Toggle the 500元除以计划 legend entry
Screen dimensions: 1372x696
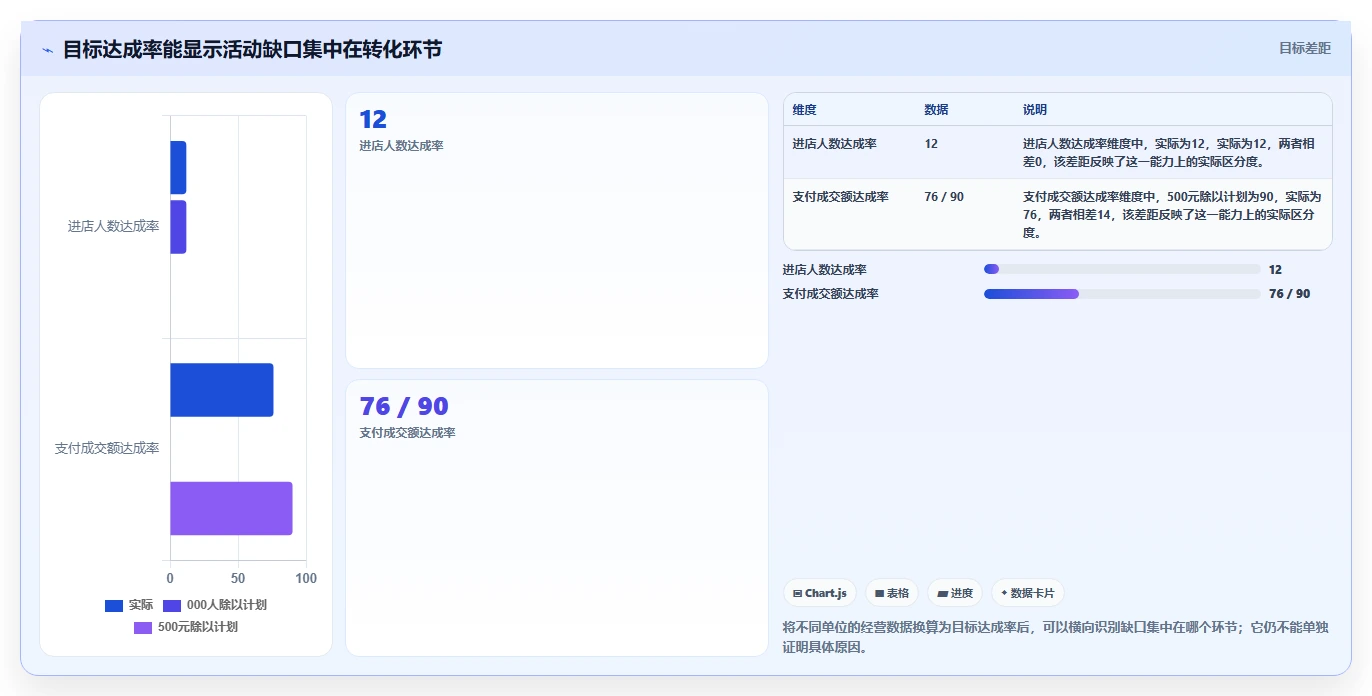(x=186, y=627)
